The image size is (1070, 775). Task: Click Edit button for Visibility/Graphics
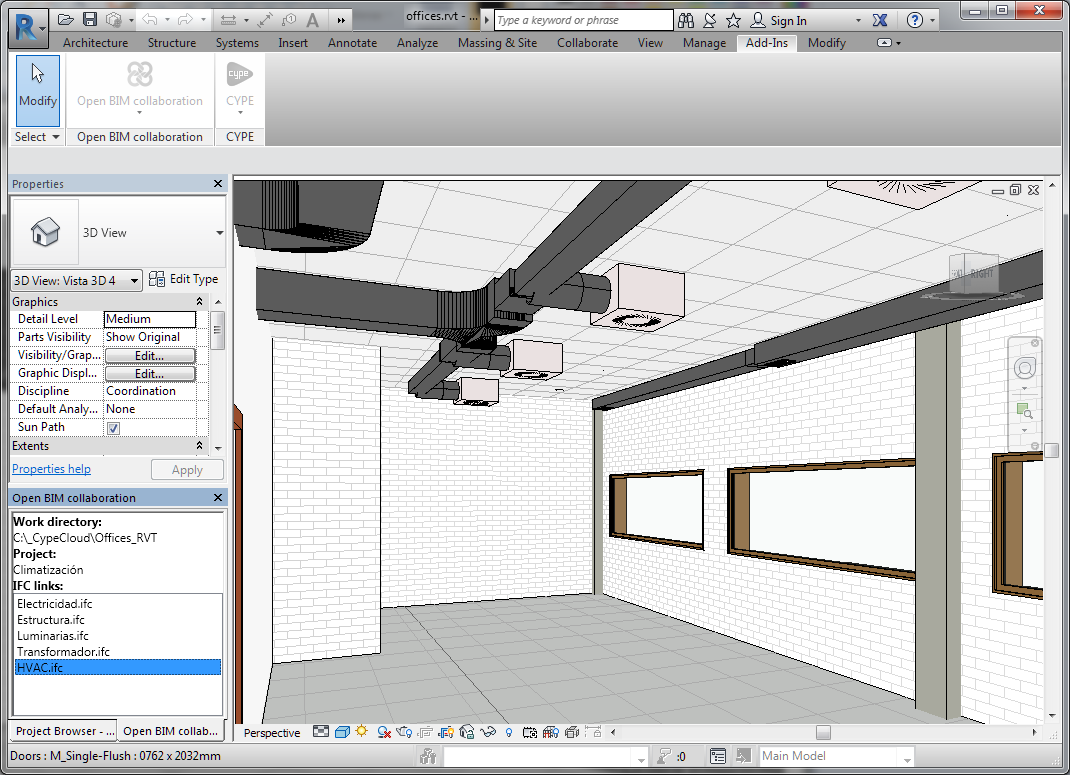150,356
